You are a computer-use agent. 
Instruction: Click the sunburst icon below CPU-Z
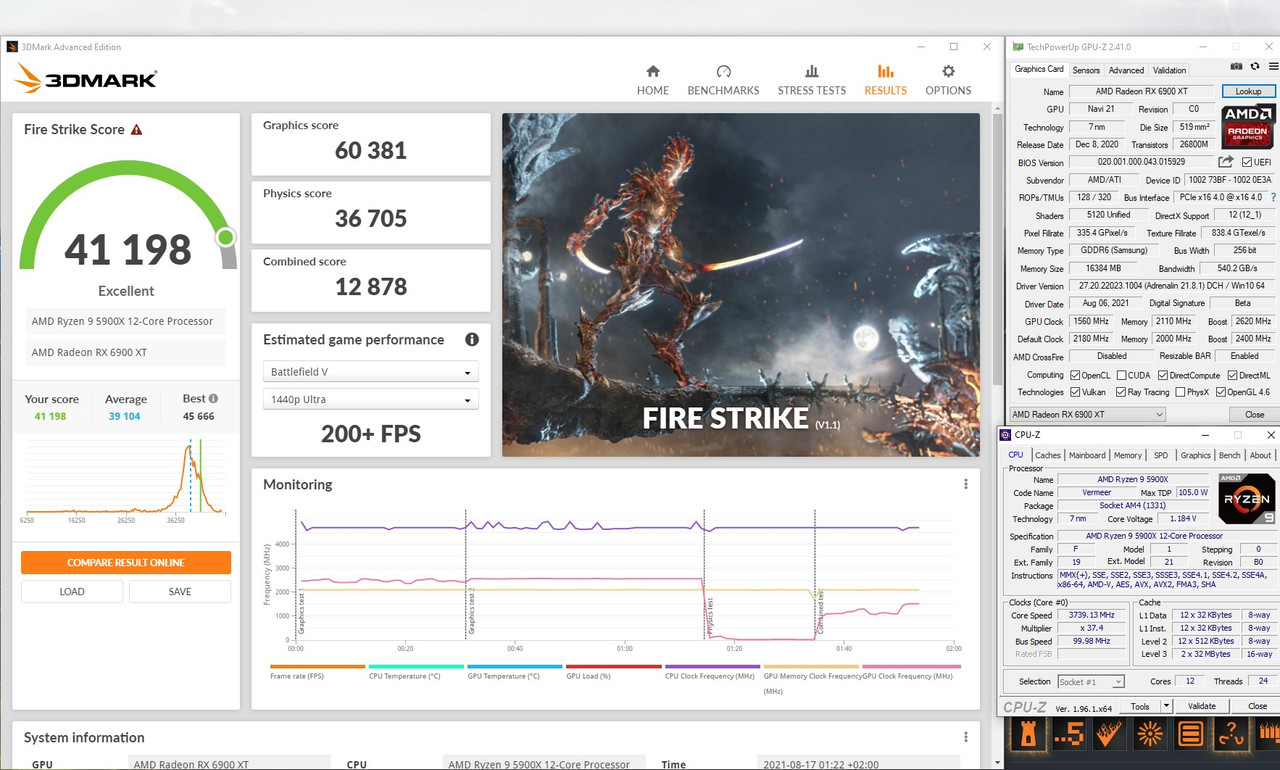click(x=1149, y=735)
